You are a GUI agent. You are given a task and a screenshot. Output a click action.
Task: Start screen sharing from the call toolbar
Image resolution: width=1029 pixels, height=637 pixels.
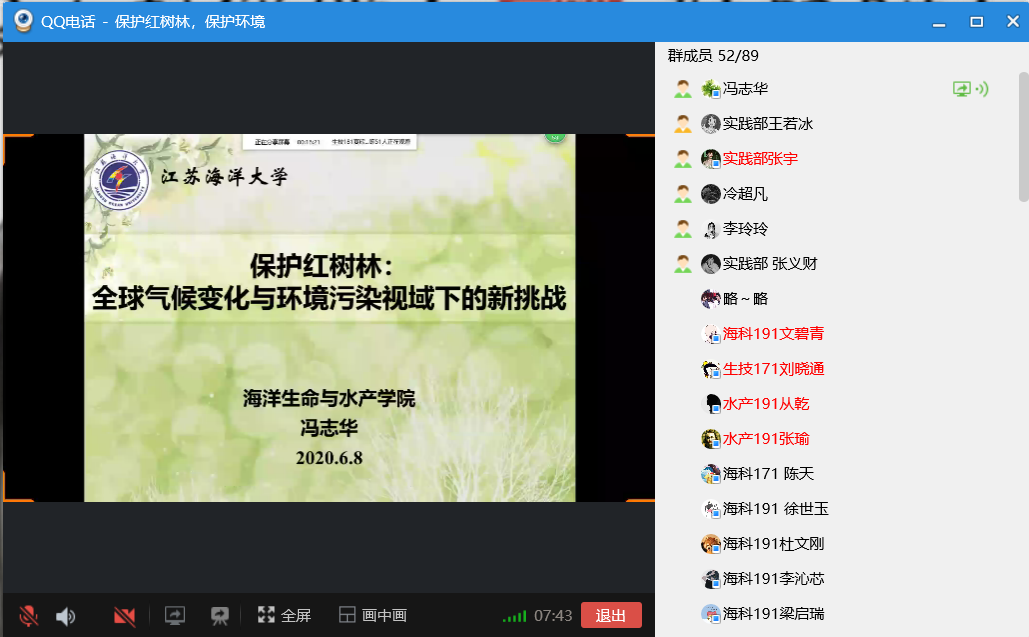pyautogui.click(x=175, y=616)
